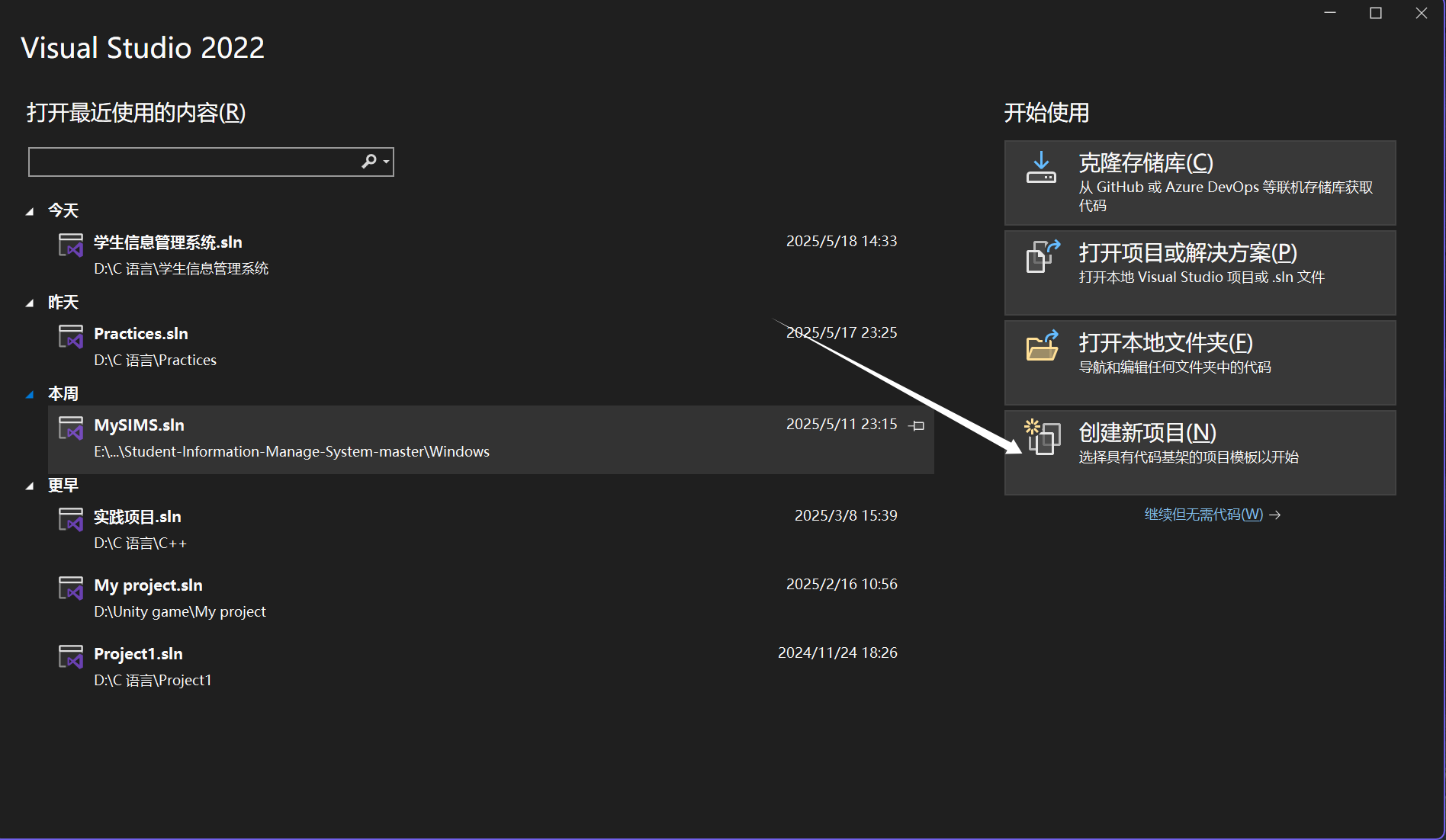Click the 打开最近使用的内容(R) heading
This screenshot has width=1446, height=840.
[x=137, y=113]
